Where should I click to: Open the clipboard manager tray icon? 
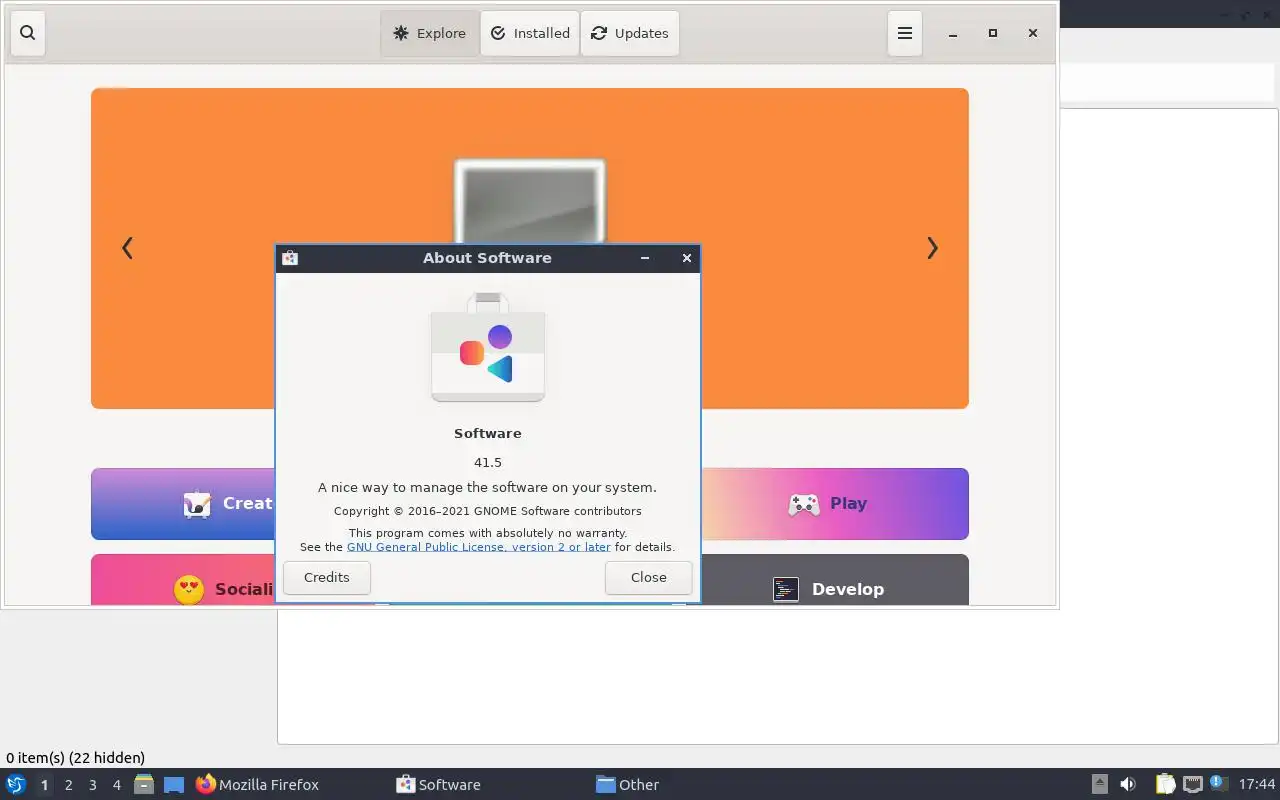coord(1165,784)
